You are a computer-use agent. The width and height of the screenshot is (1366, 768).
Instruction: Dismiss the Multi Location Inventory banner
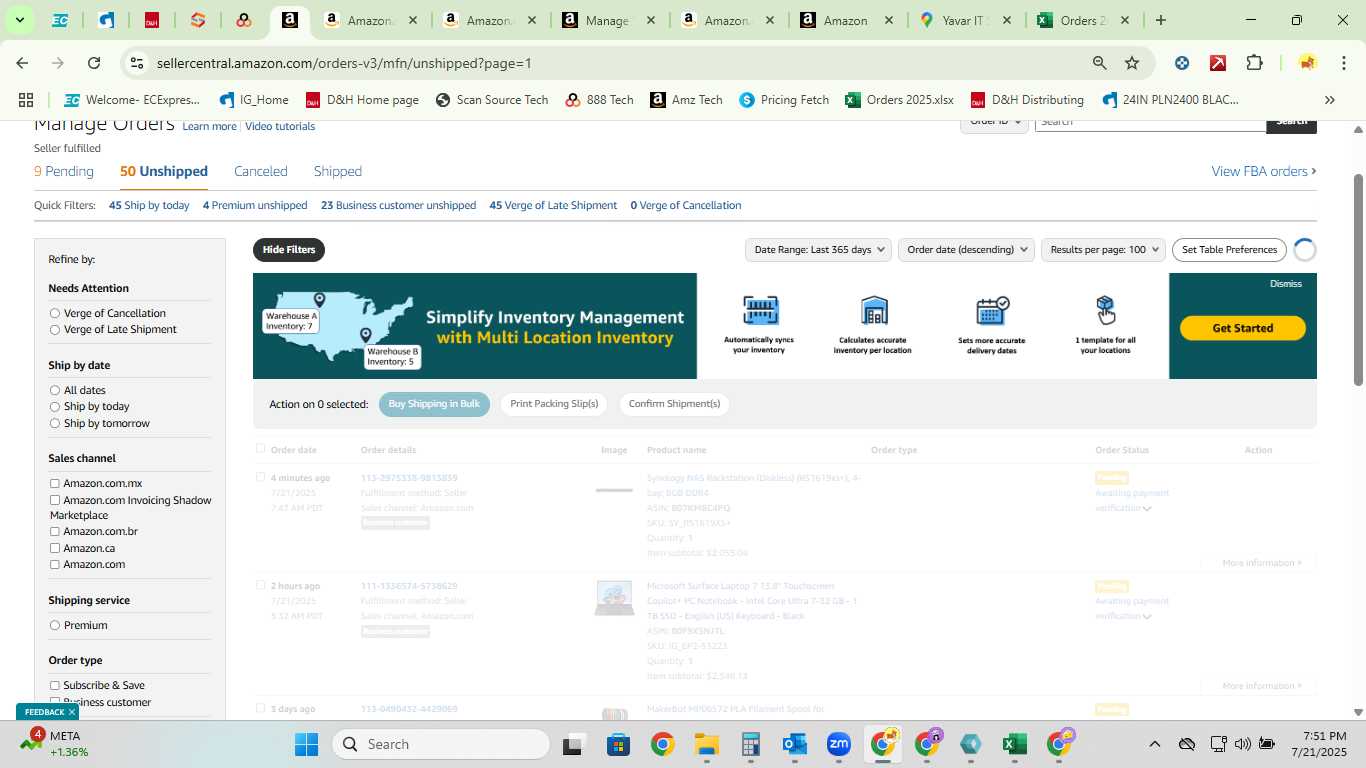pos(1286,284)
